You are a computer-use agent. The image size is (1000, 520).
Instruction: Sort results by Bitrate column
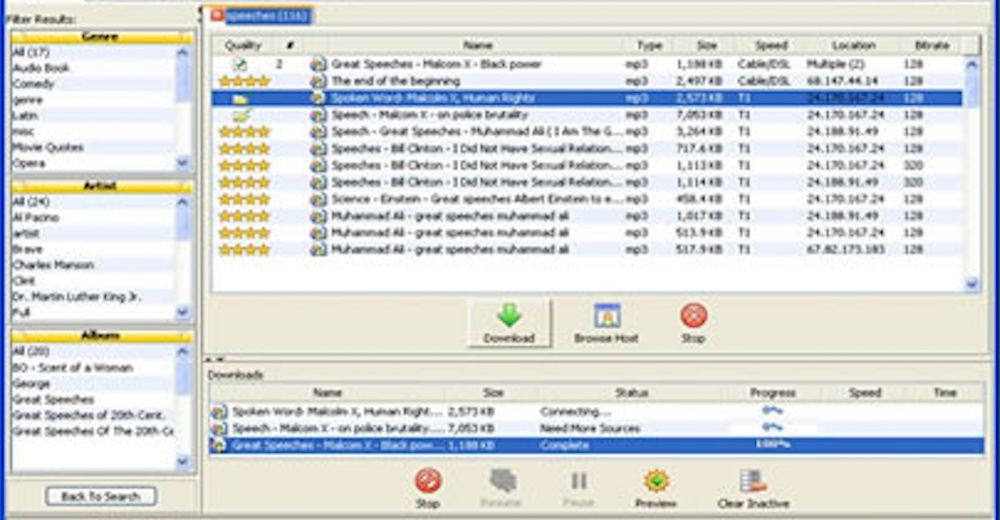(932, 45)
